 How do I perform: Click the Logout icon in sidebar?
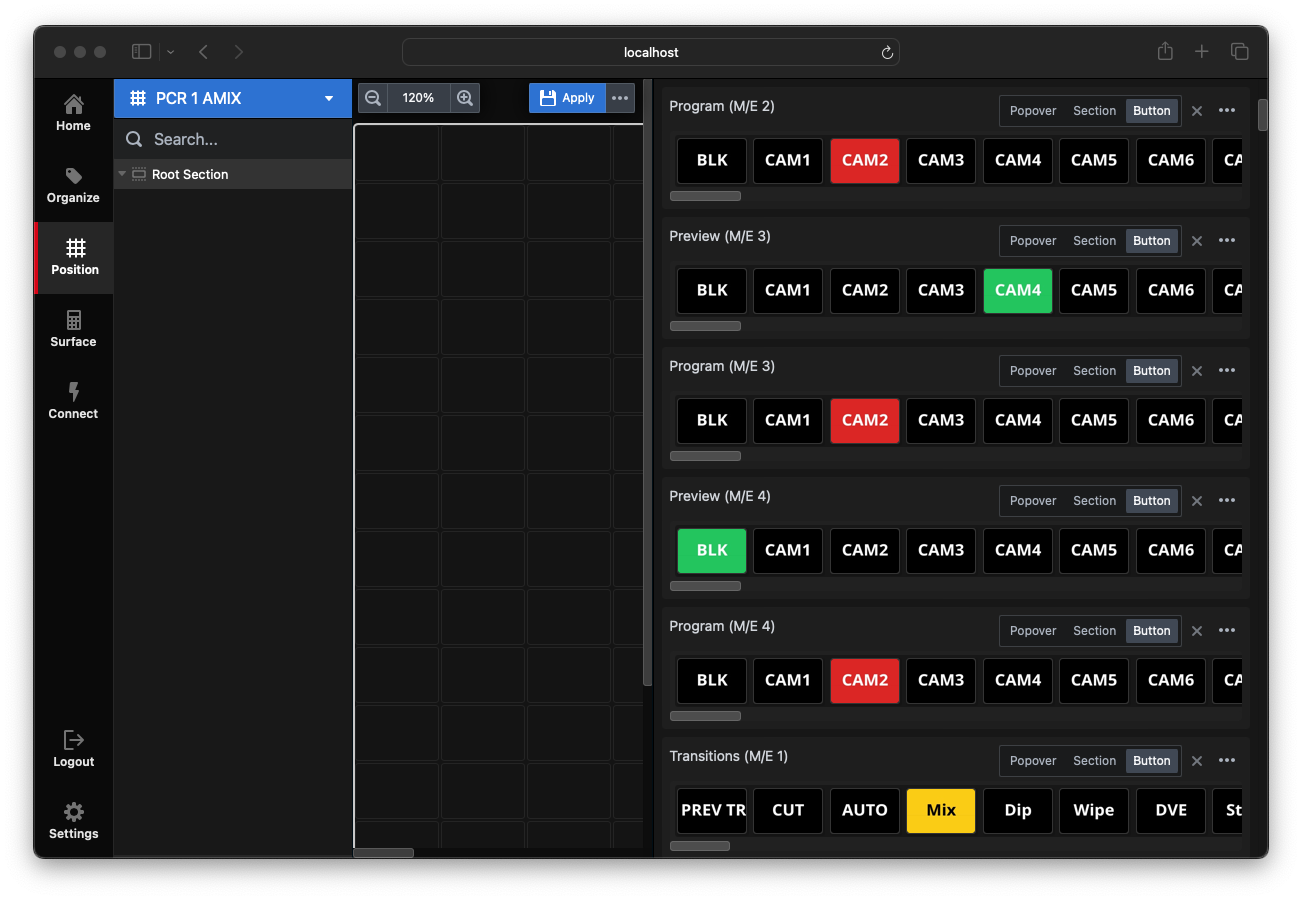click(x=73, y=740)
